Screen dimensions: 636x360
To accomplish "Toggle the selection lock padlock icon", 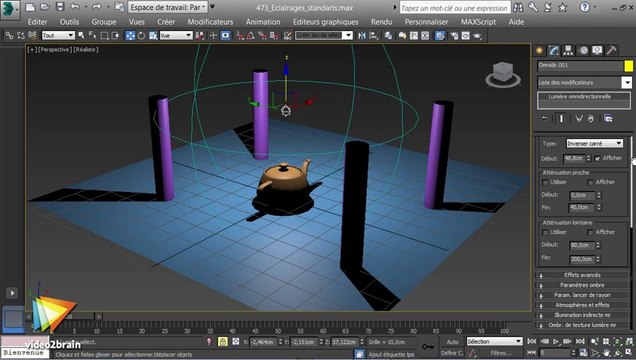I will click(x=222, y=342).
